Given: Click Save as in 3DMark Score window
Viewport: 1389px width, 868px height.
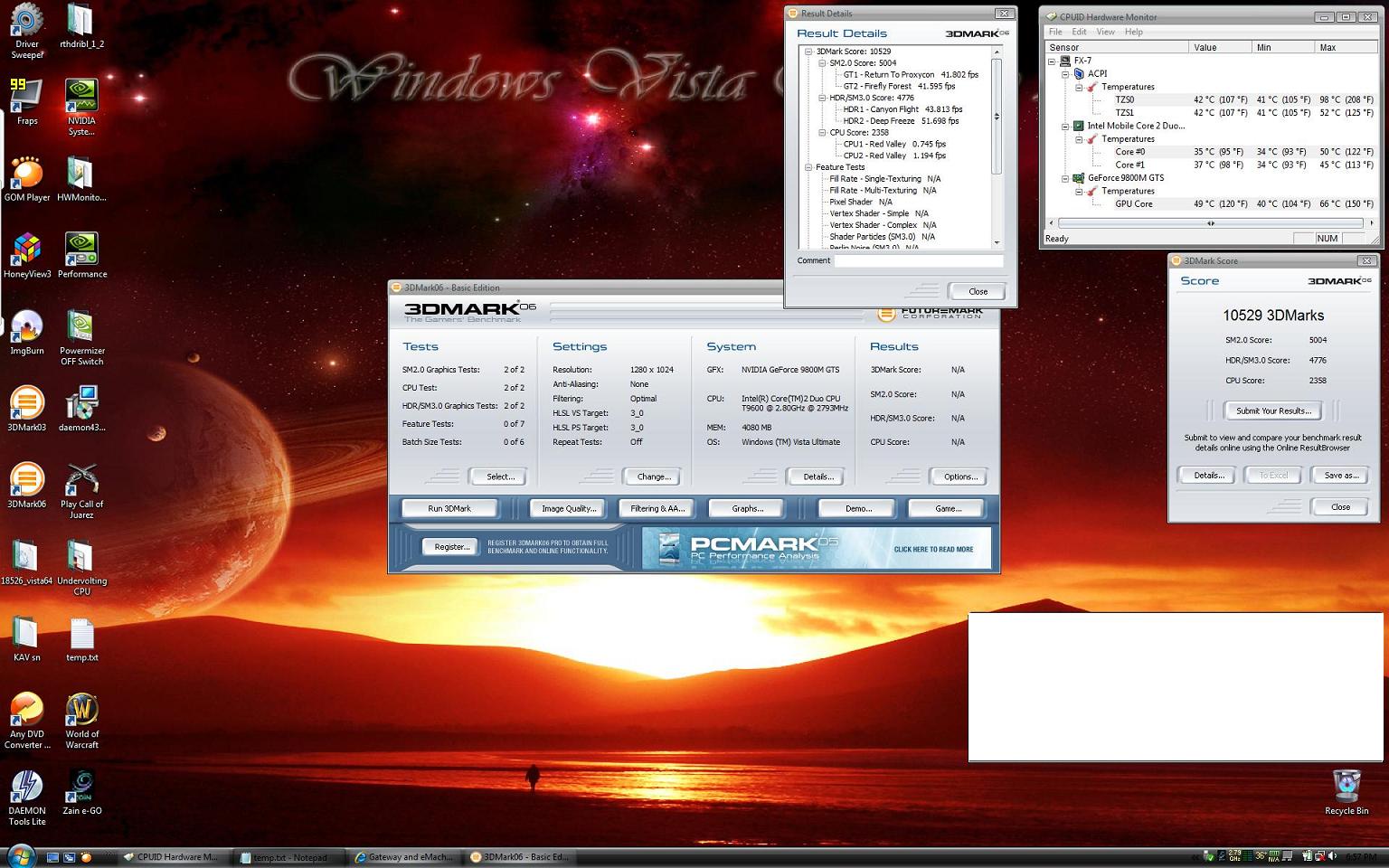Looking at the screenshot, I should pos(1341,475).
